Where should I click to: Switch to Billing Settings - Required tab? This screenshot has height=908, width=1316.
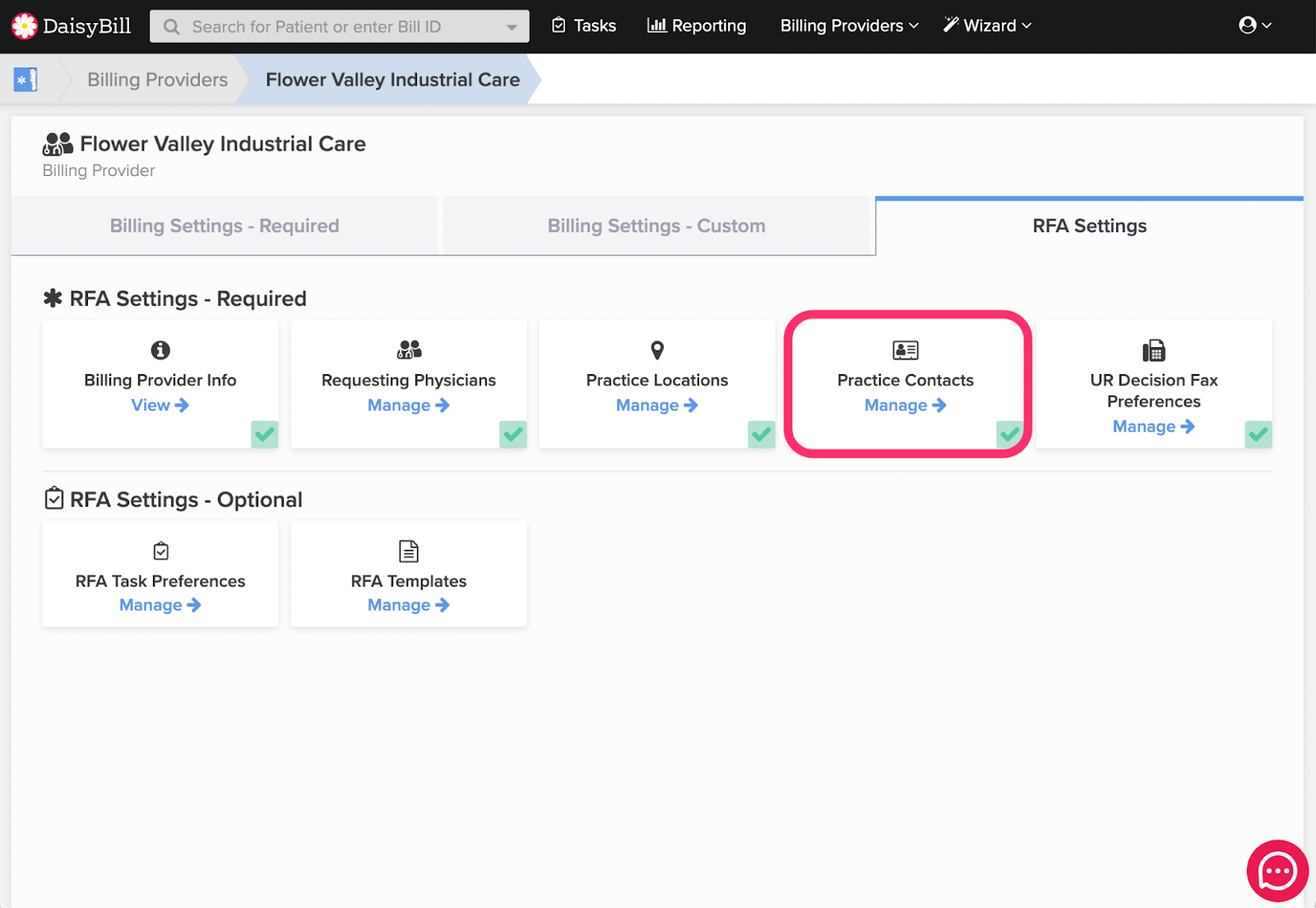[225, 226]
